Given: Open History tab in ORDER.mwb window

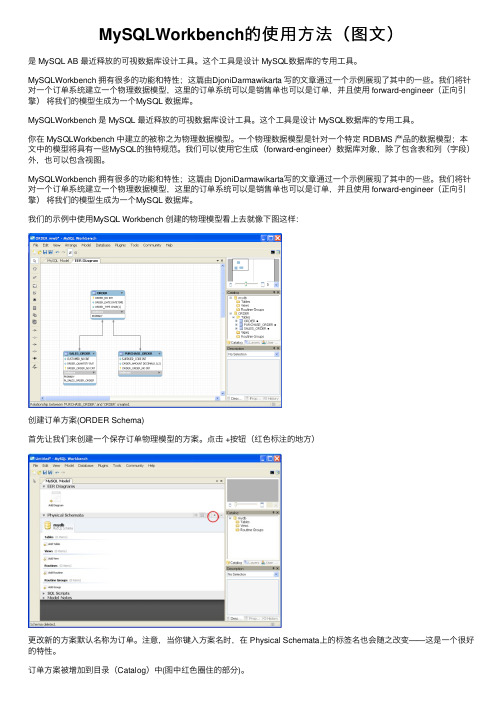Looking at the screenshot, I should tap(271, 398).
